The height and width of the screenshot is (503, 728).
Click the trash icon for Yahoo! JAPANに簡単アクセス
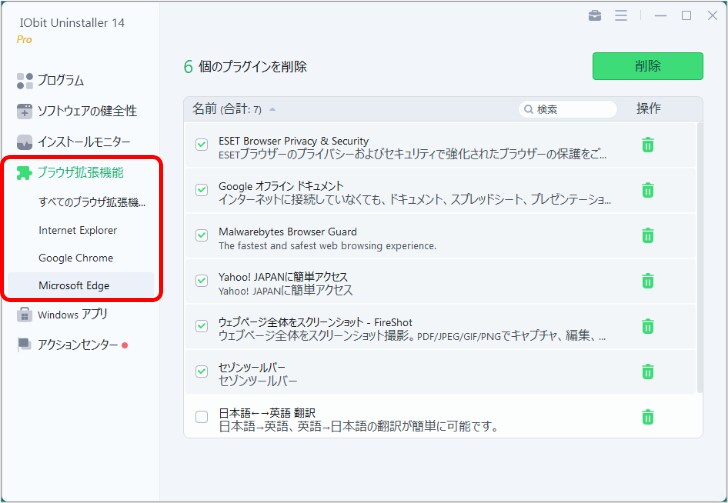pyautogui.click(x=648, y=281)
